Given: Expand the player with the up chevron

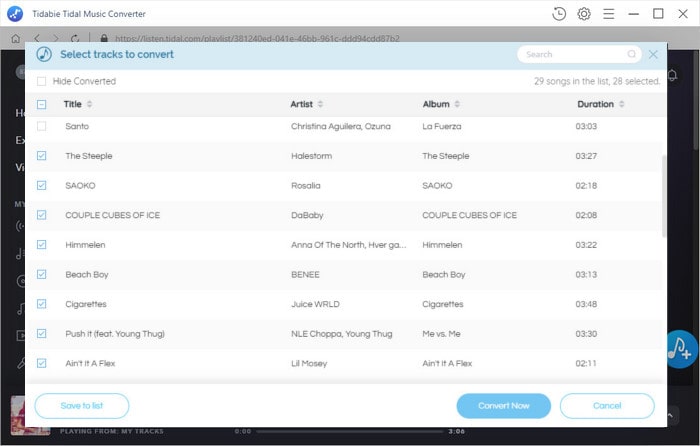Looking at the screenshot, I should click(x=671, y=415).
